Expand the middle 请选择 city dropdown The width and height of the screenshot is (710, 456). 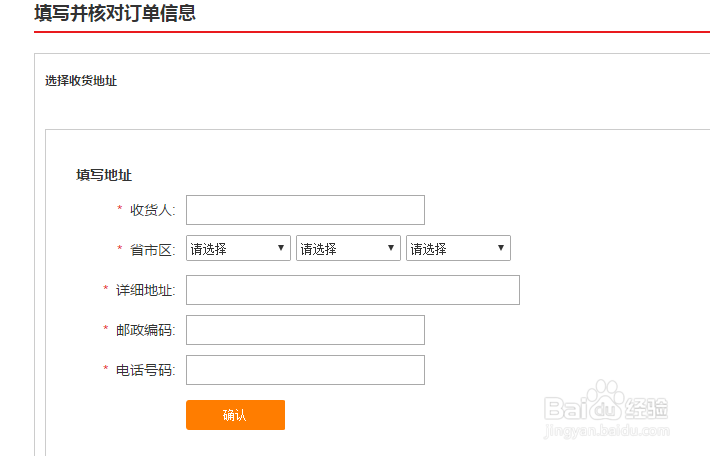tap(348, 249)
